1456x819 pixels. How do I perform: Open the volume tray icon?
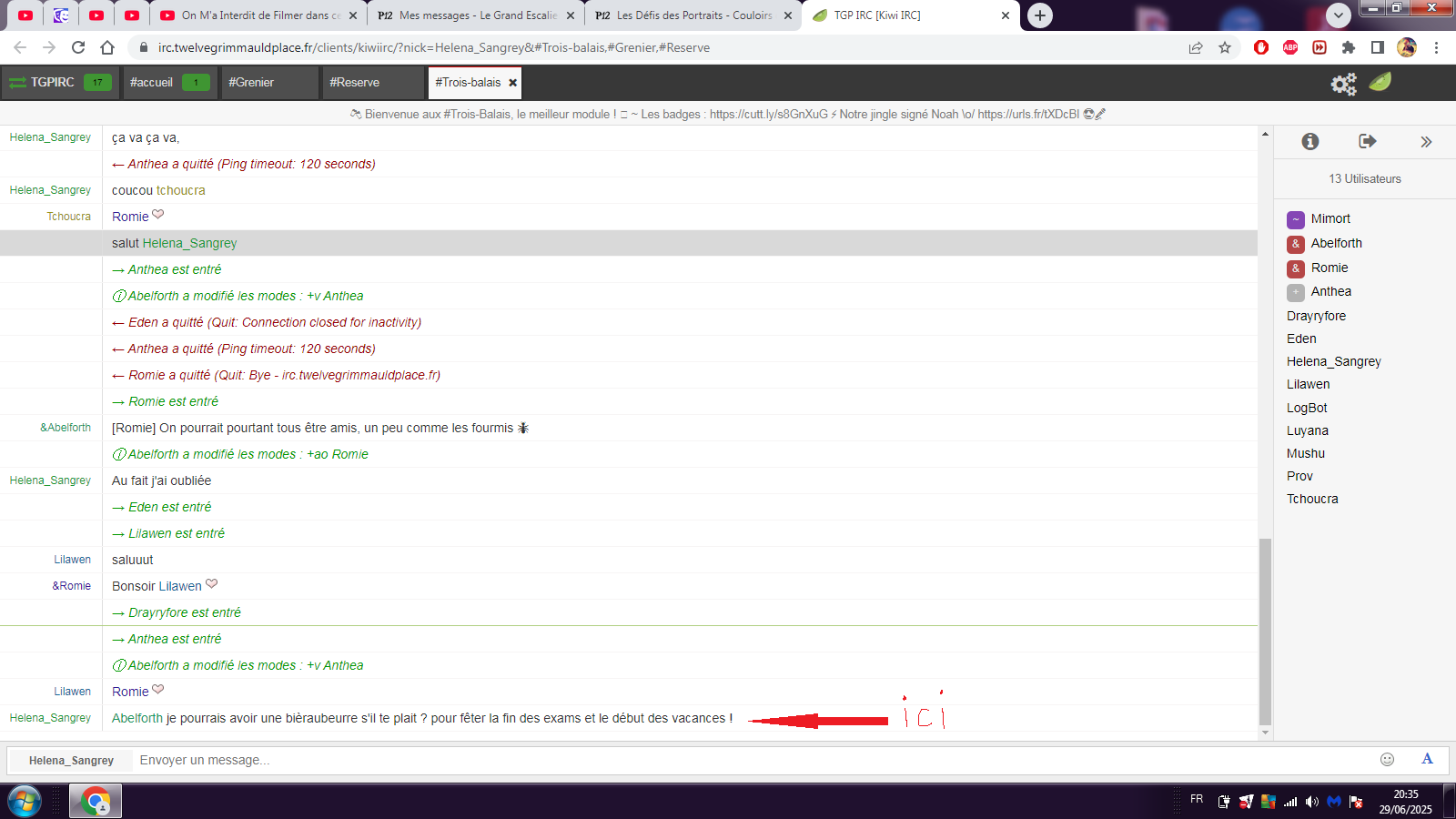coord(1311,802)
